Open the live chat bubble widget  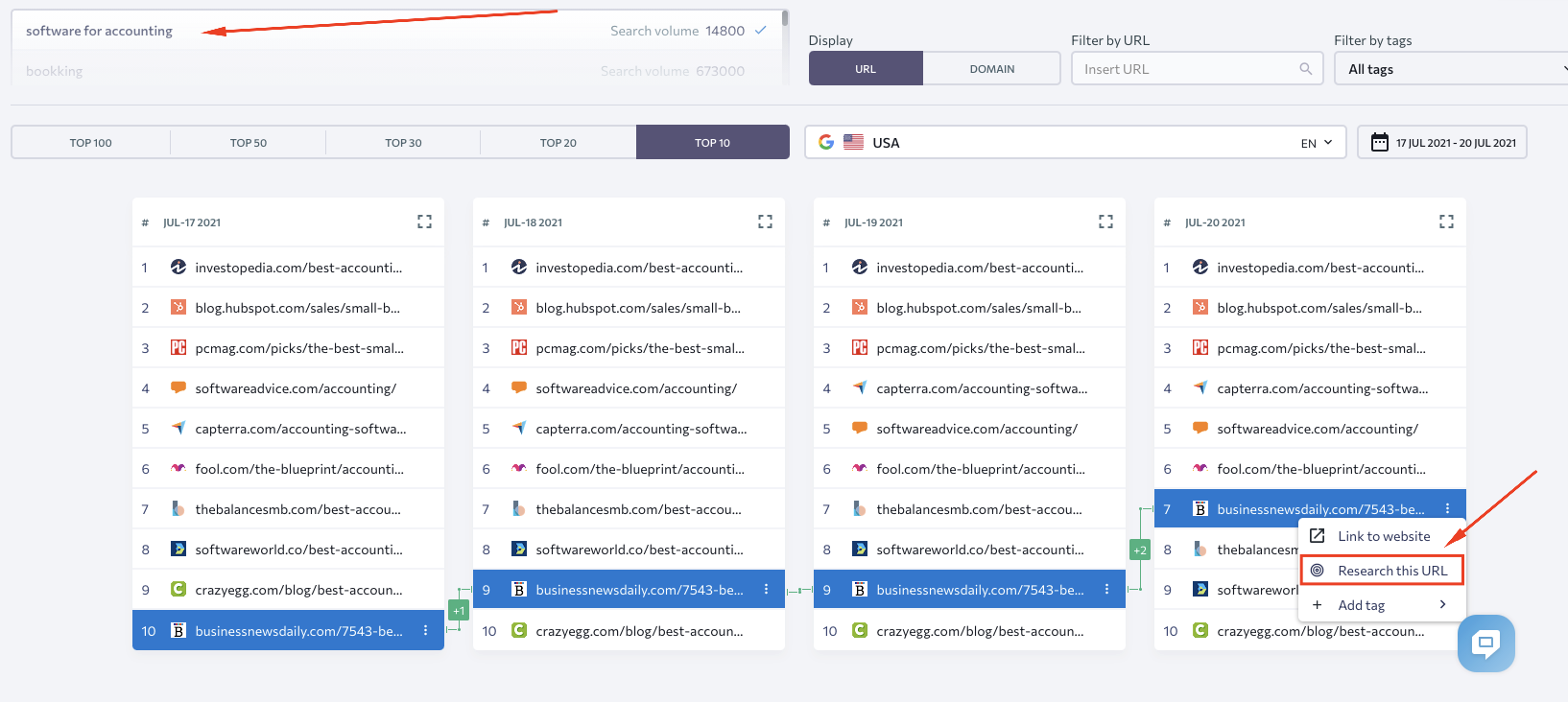point(1485,643)
